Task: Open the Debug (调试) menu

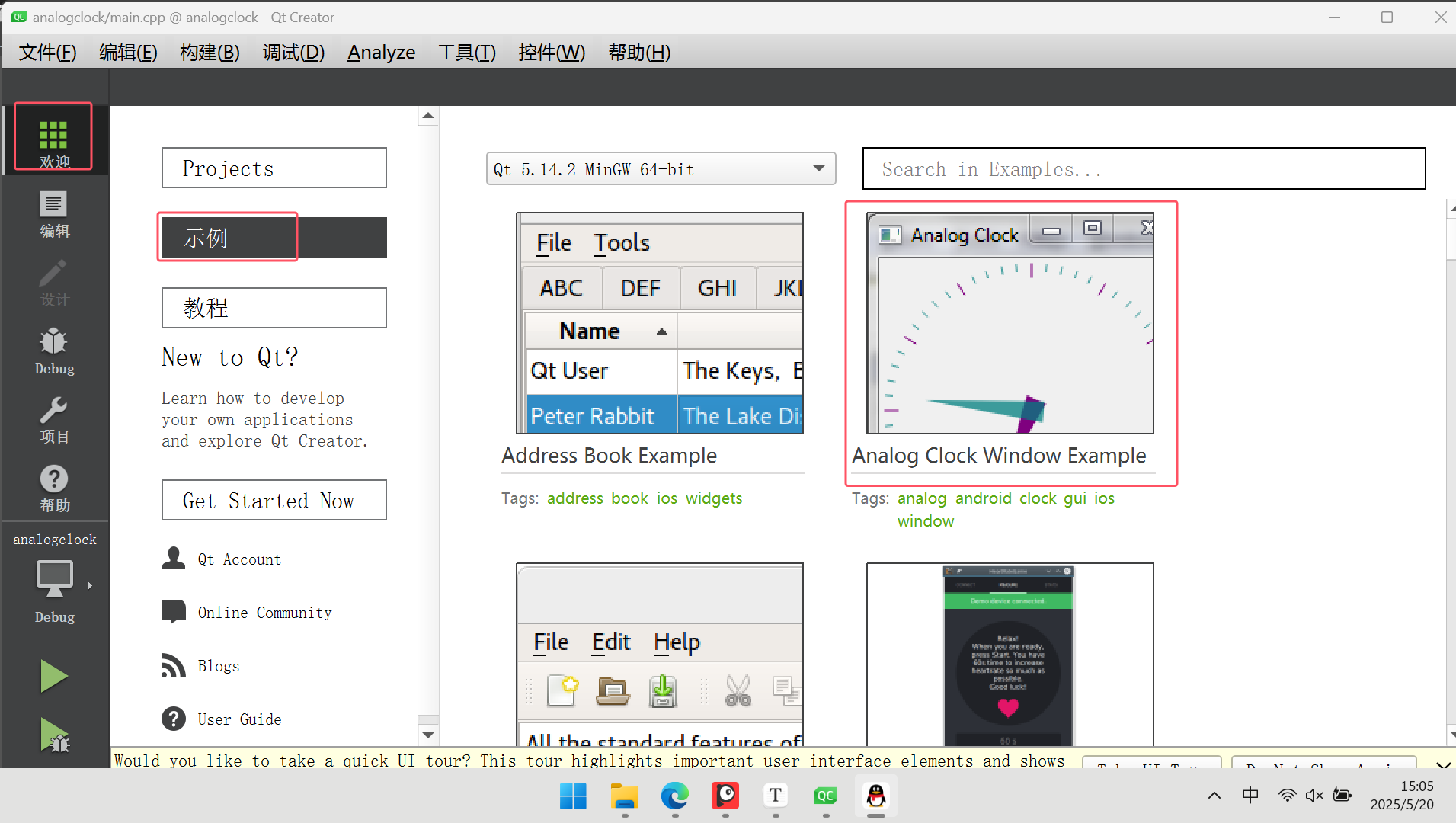Action: 293,52
